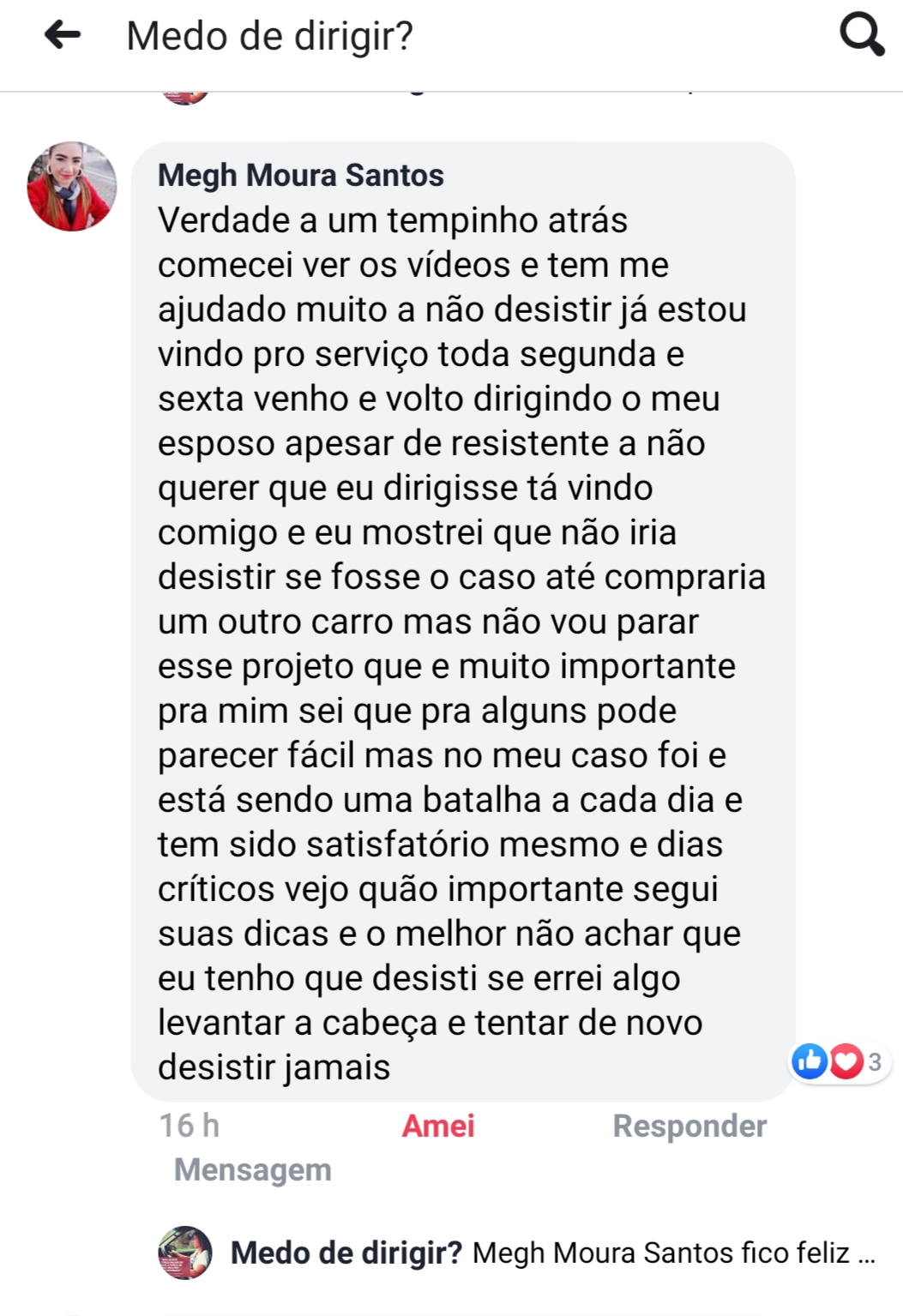Open Megh Moura Santos's profile picture

72,186
